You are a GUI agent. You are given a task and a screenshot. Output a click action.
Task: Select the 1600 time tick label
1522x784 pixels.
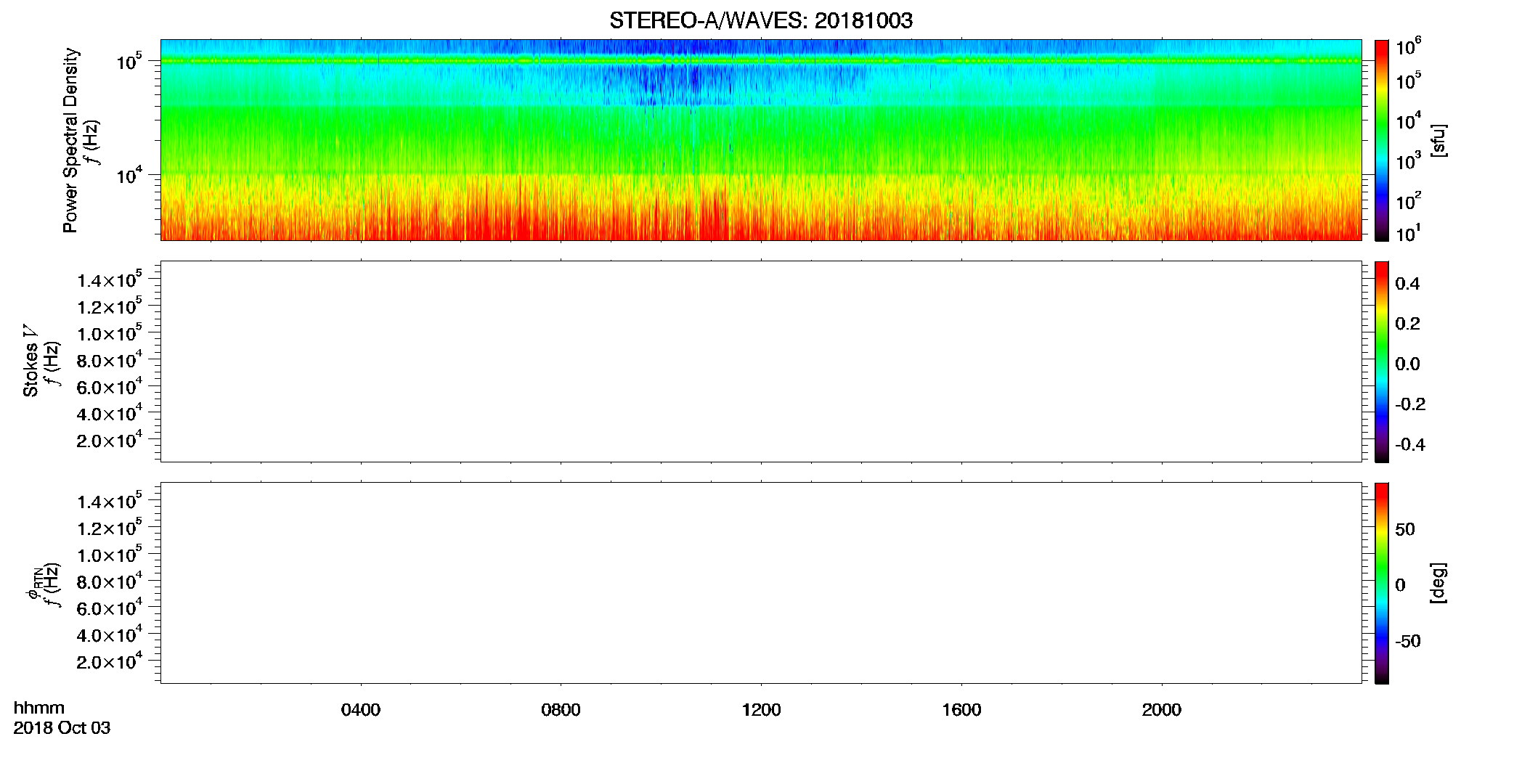pyautogui.click(x=961, y=710)
